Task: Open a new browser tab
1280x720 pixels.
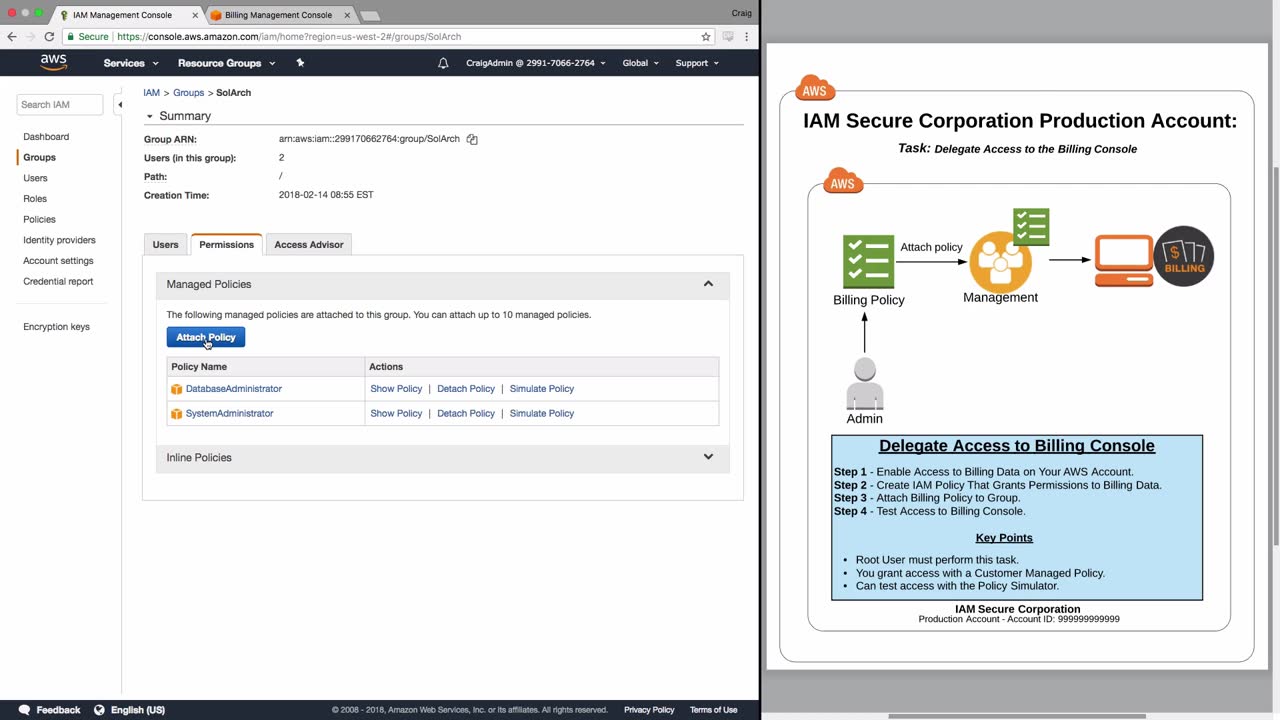Action: coord(369,15)
